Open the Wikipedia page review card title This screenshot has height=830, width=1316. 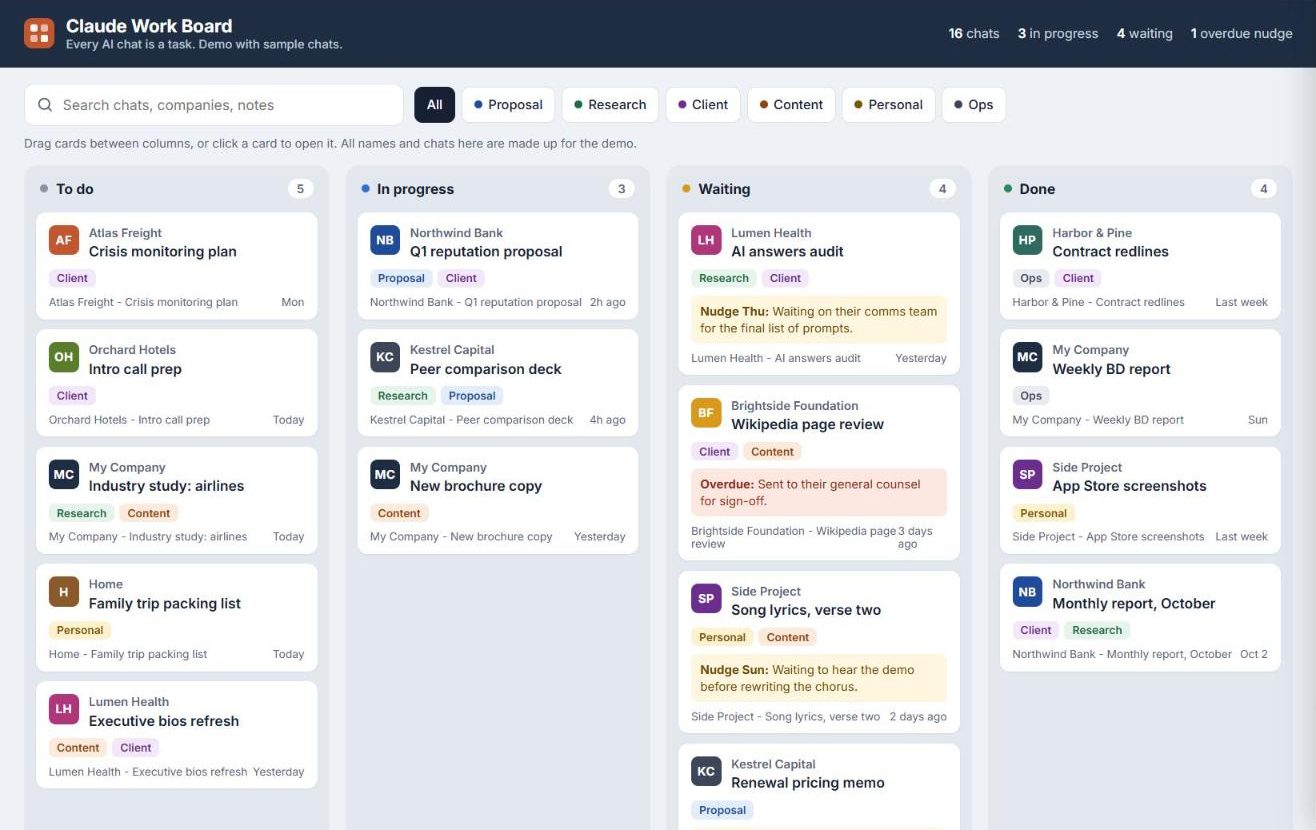click(x=807, y=424)
